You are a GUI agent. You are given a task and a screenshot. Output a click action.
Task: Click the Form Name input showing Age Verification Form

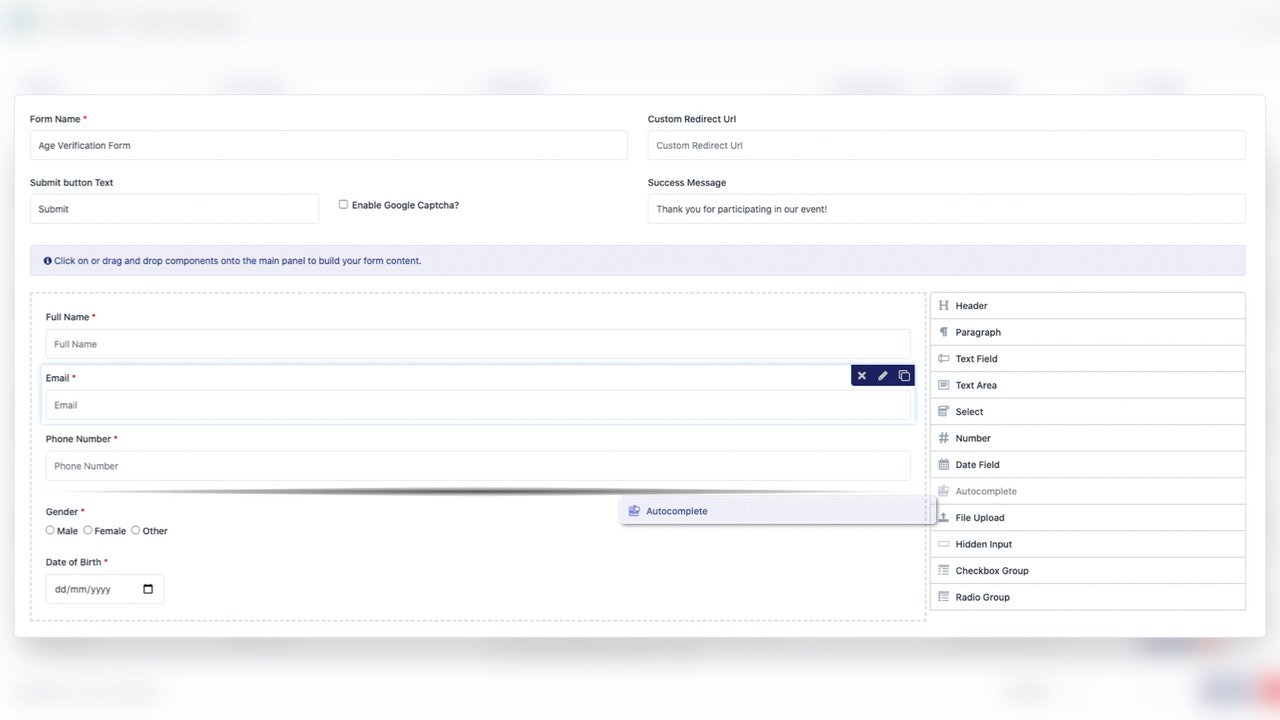click(328, 145)
